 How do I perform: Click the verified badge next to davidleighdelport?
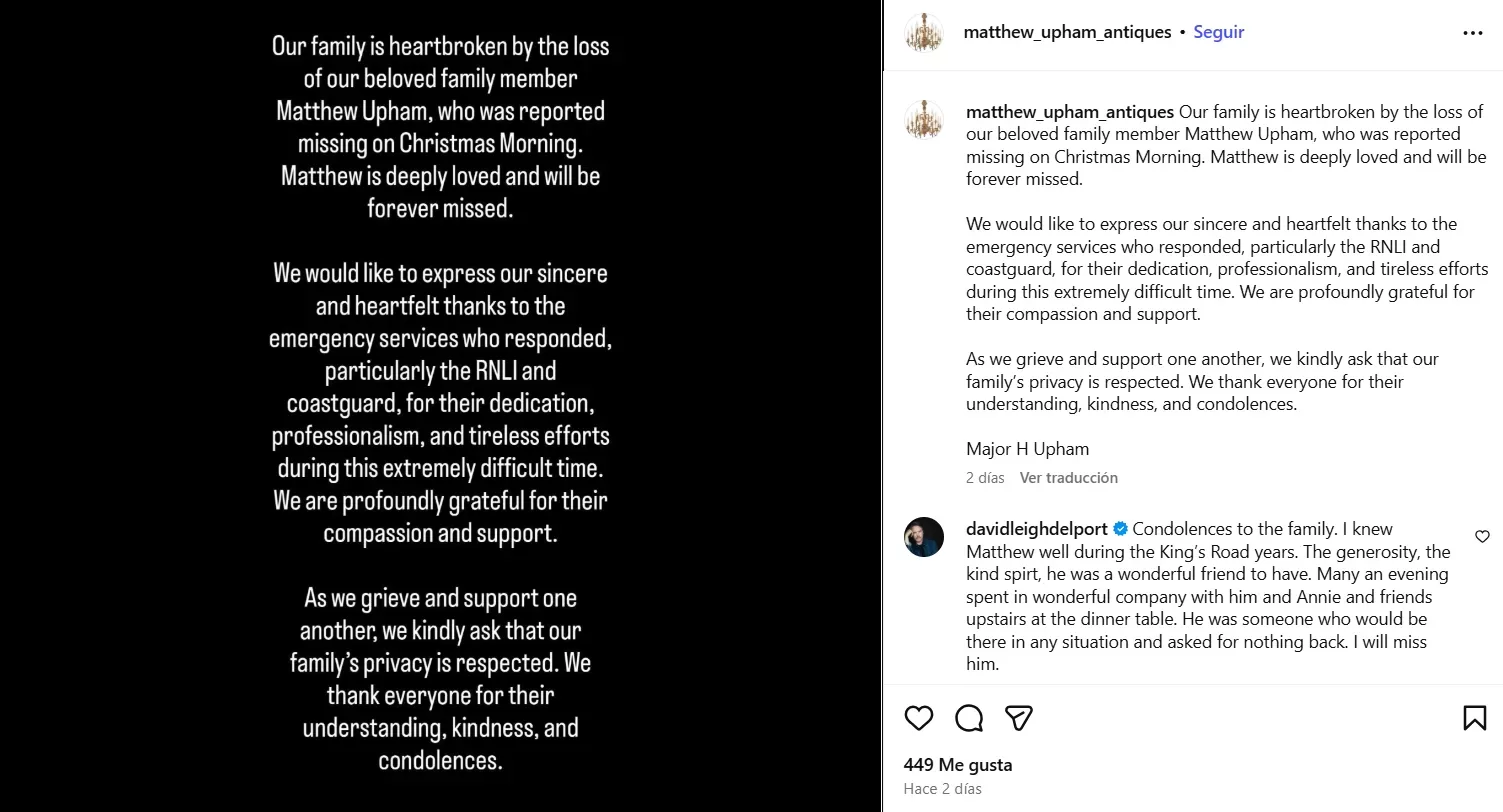click(1120, 529)
